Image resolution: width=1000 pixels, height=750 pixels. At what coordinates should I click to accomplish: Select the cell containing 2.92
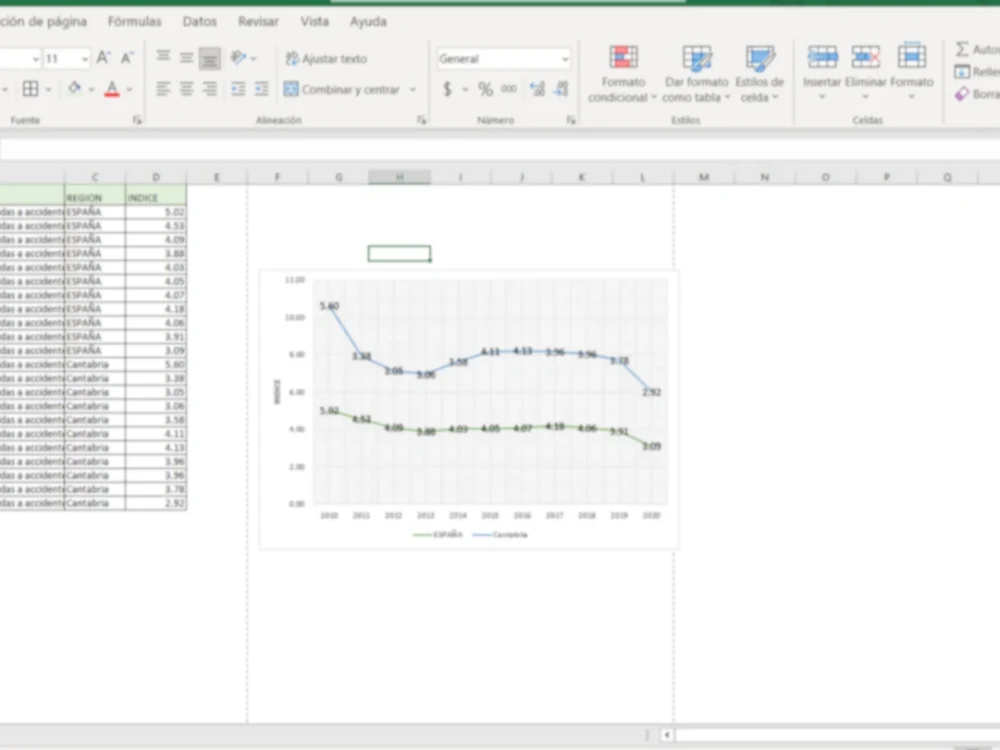(x=156, y=503)
